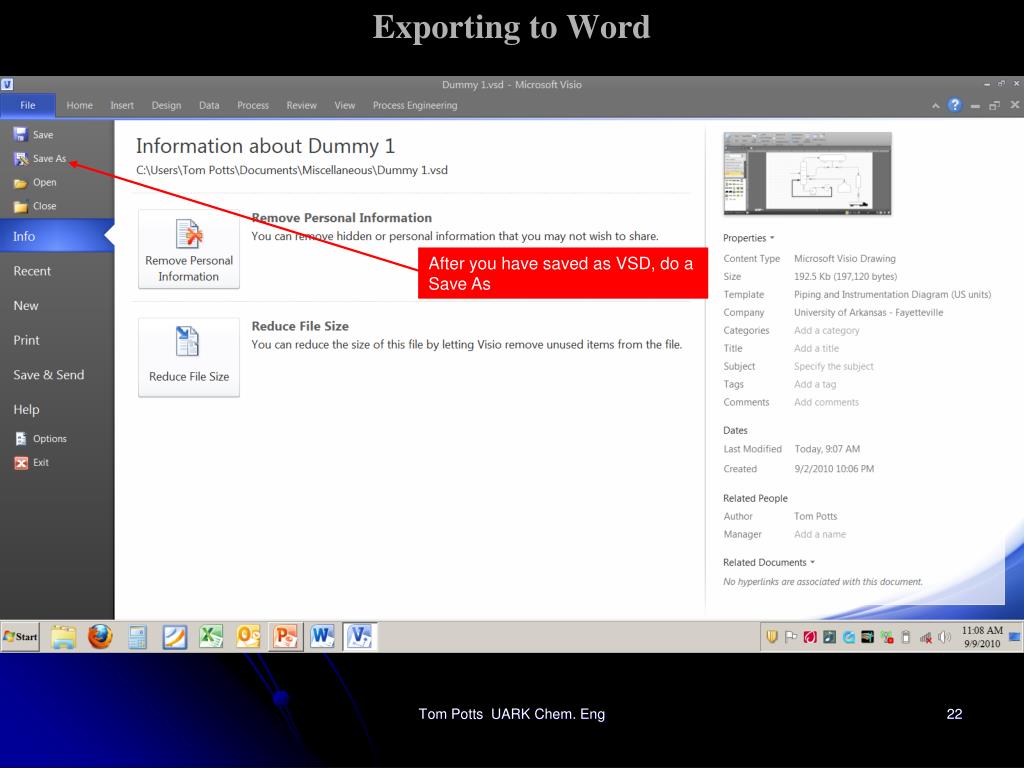The width and height of the screenshot is (1024, 768).
Task: Open the View ribbon tab
Action: coord(345,105)
